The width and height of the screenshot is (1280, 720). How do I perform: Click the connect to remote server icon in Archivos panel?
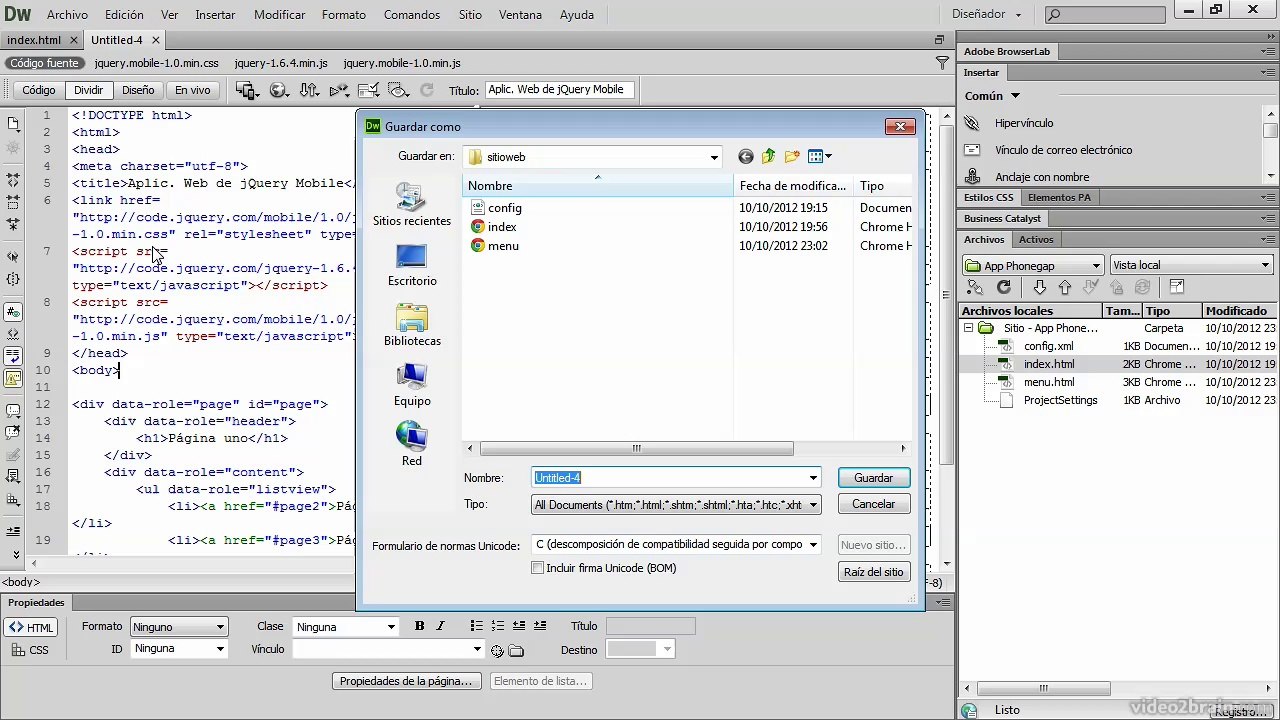coord(975,287)
